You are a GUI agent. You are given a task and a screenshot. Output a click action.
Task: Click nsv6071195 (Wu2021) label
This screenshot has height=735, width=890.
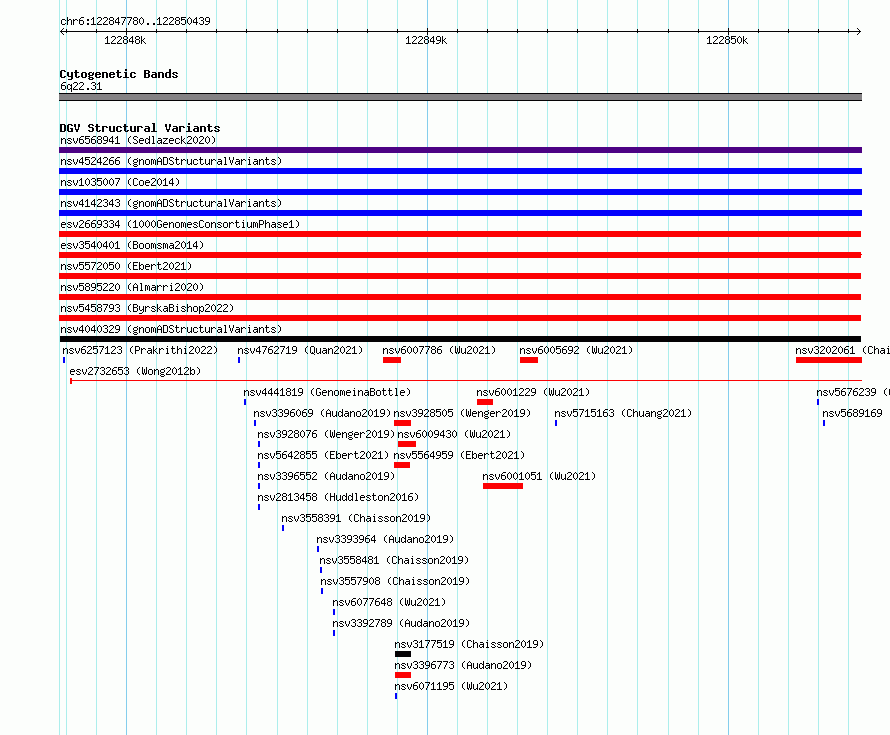pyautogui.click(x=451, y=686)
